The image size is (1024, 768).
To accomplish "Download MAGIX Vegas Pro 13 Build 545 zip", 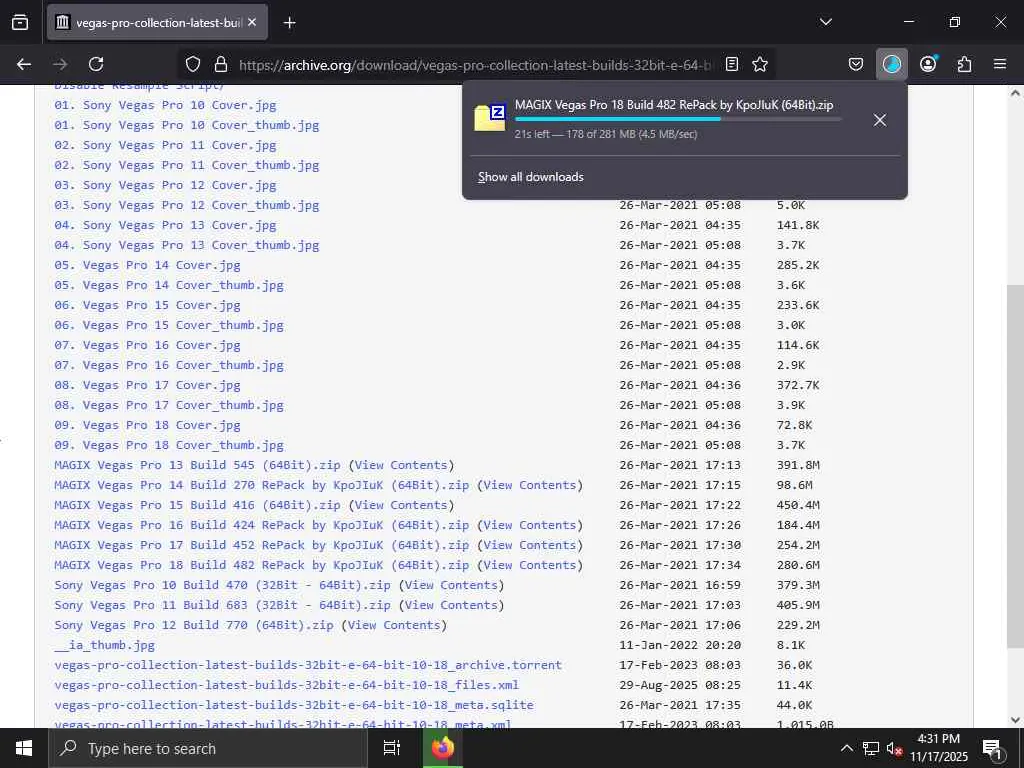I will pos(197,465).
